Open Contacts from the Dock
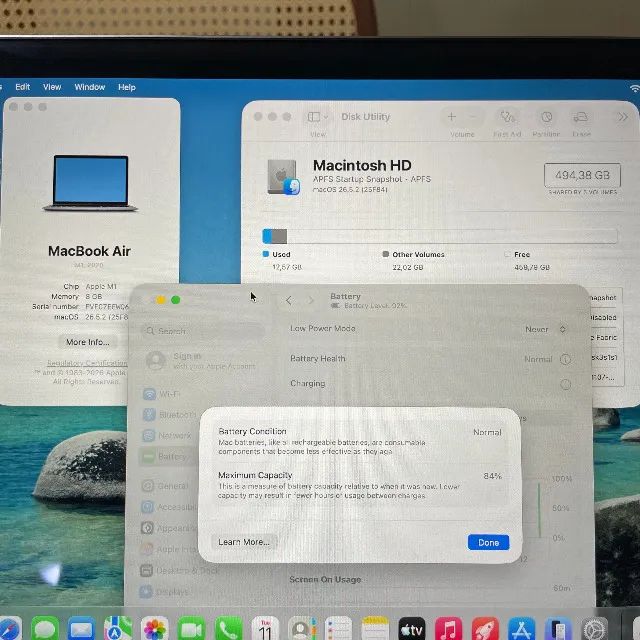The width and height of the screenshot is (640, 640). (x=302, y=629)
